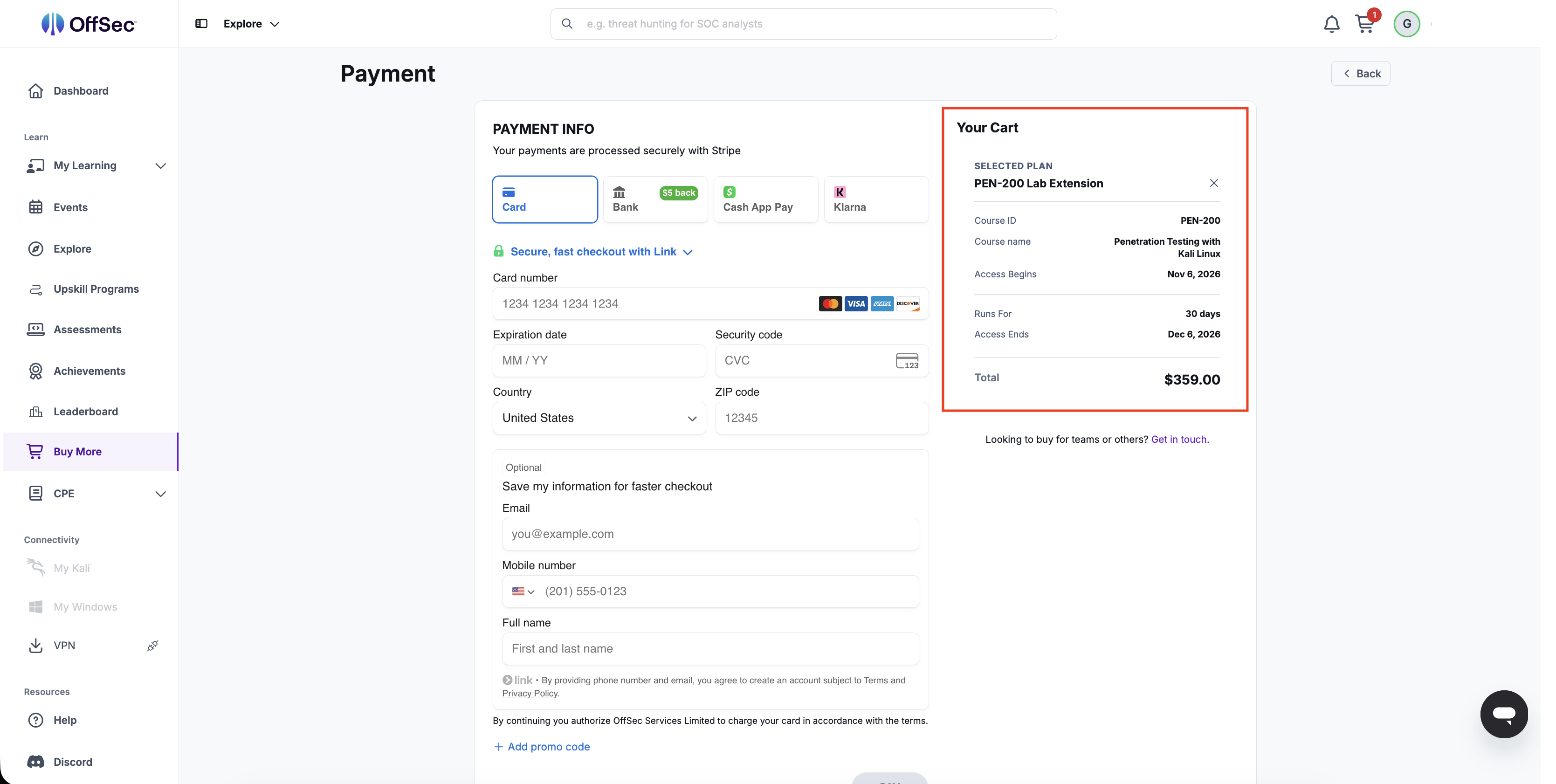Click the Dashboard home icon
Viewport: 1556px width, 784px height.
tap(35, 90)
